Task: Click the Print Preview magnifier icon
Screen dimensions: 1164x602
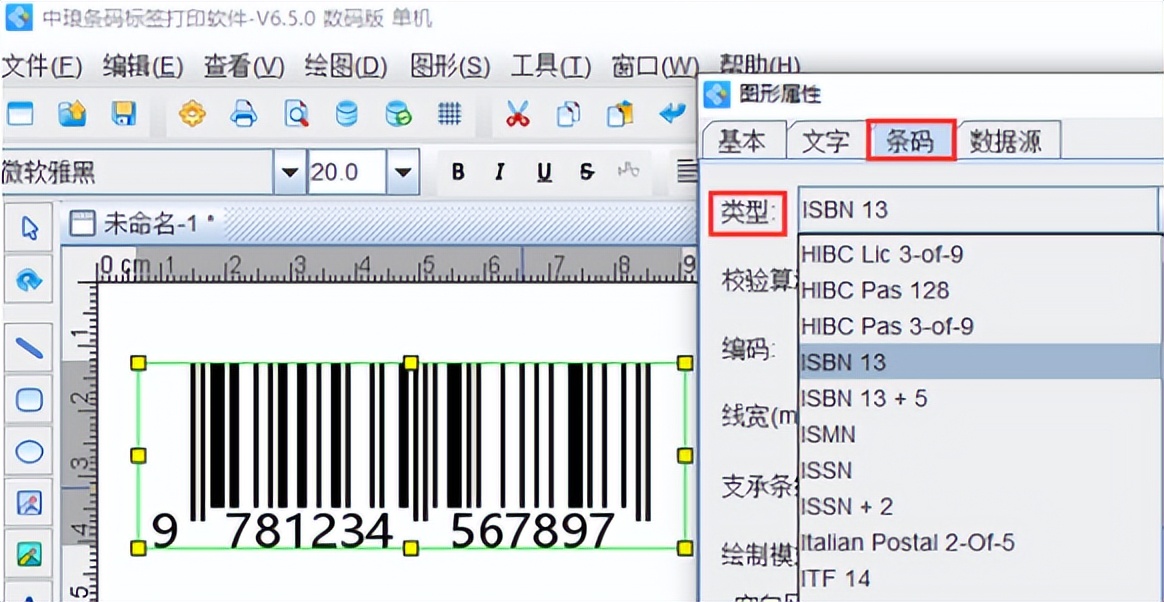Action: 296,113
